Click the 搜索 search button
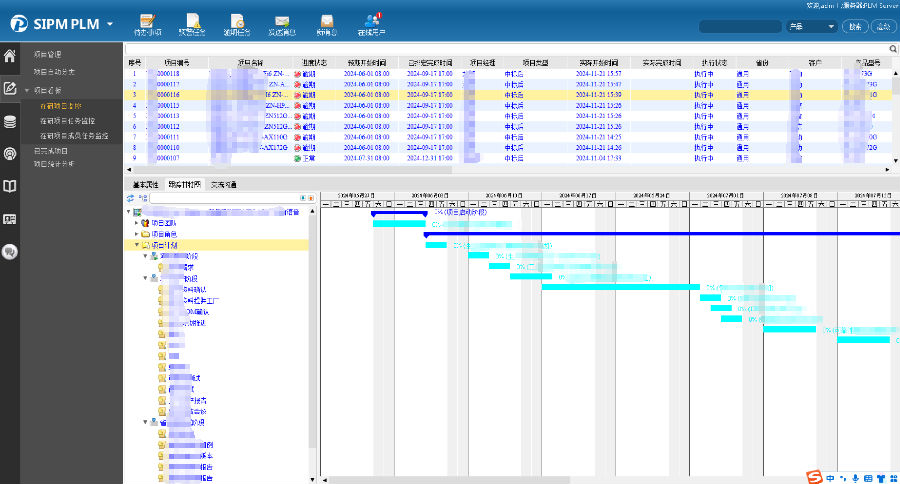 (x=856, y=27)
